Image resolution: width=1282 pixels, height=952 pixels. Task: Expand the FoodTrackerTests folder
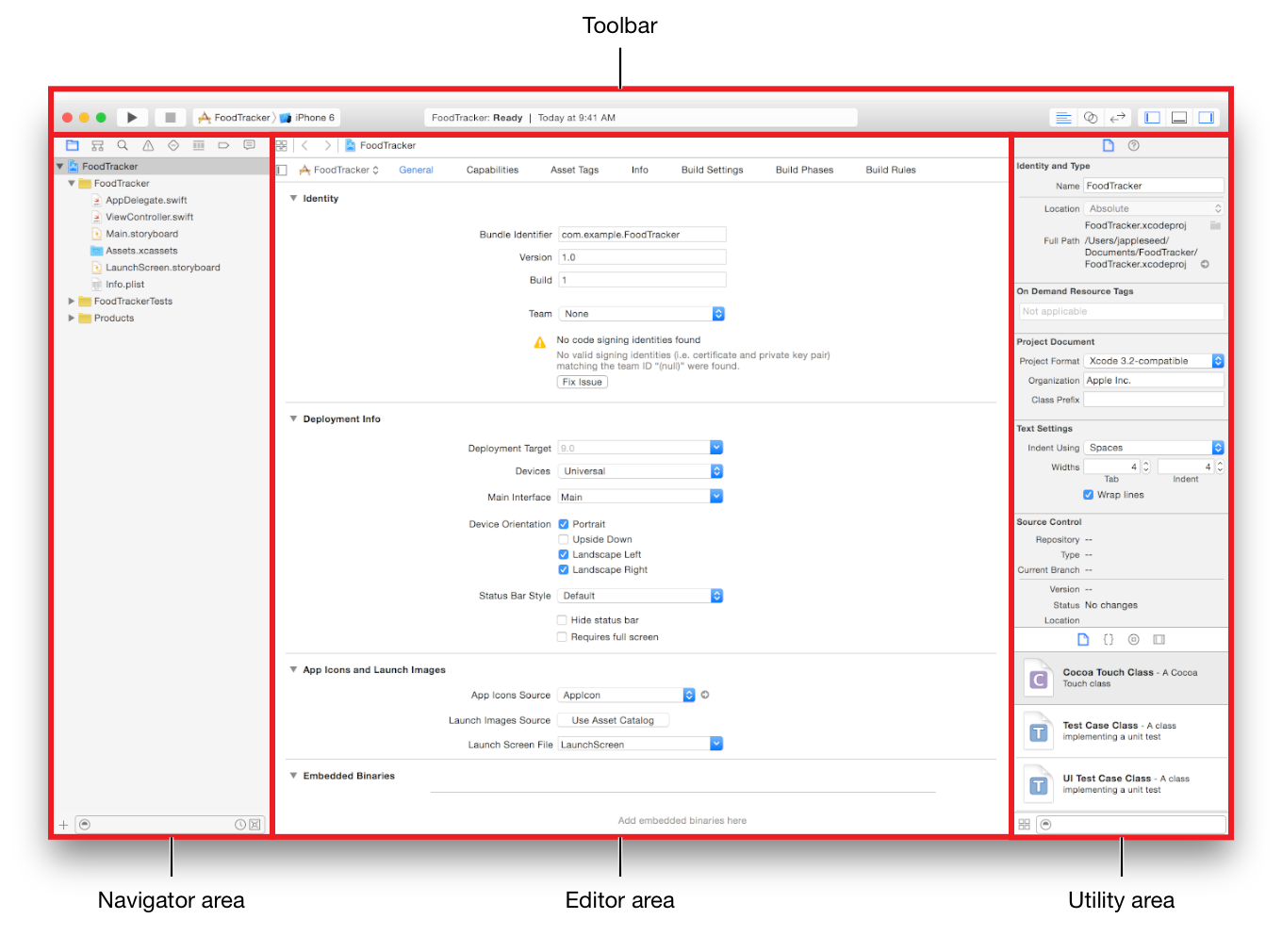[72, 302]
